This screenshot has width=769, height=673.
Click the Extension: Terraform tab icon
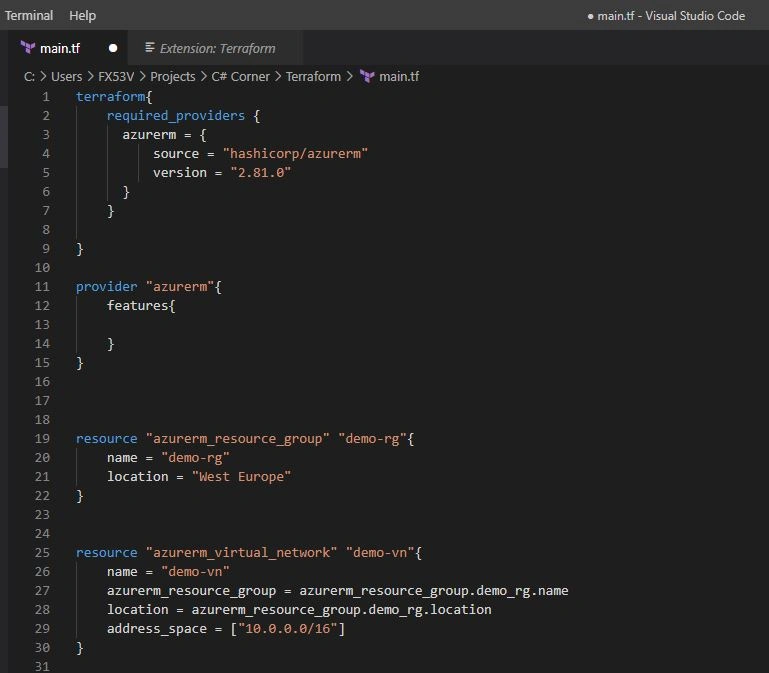coord(150,48)
